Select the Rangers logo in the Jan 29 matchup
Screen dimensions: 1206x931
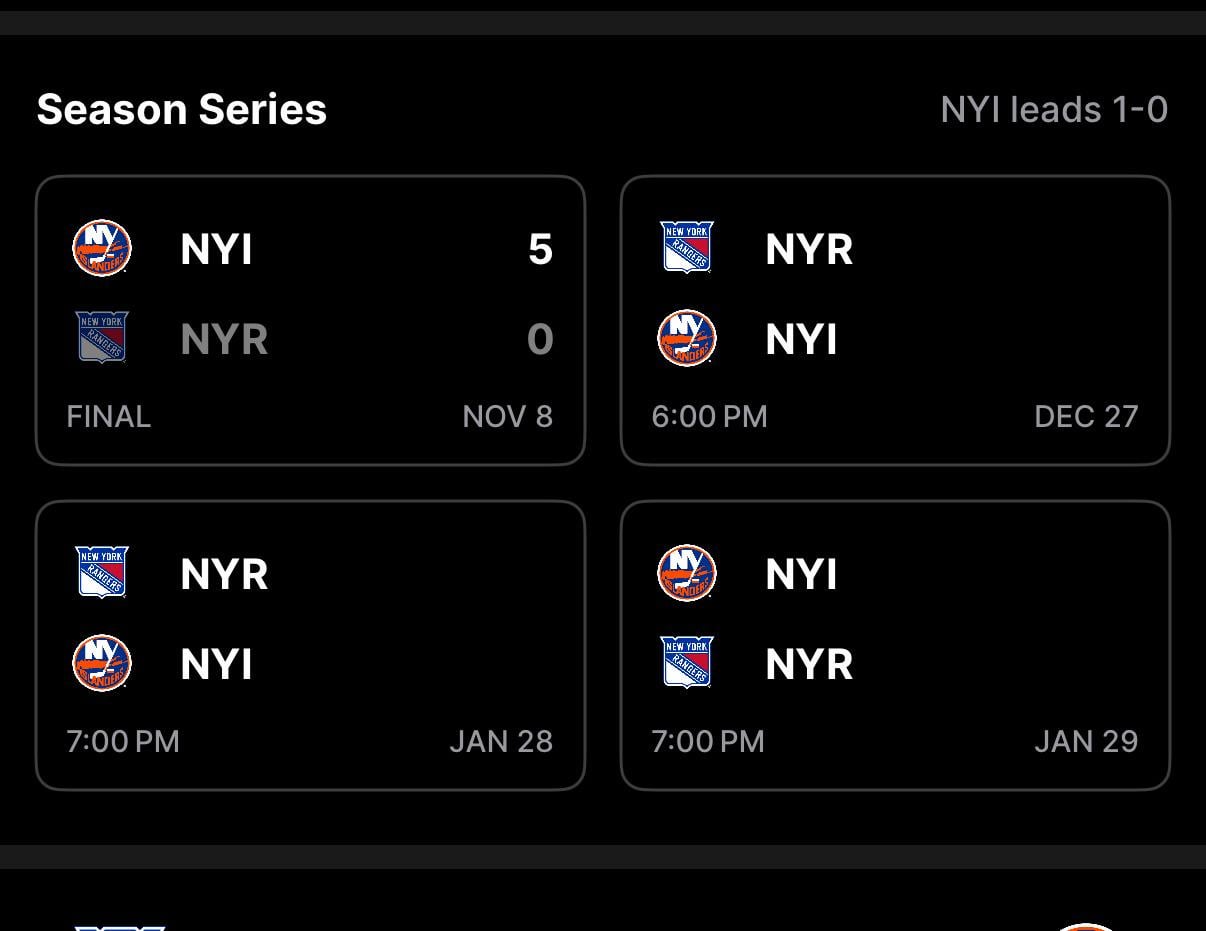(x=687, y=663)
